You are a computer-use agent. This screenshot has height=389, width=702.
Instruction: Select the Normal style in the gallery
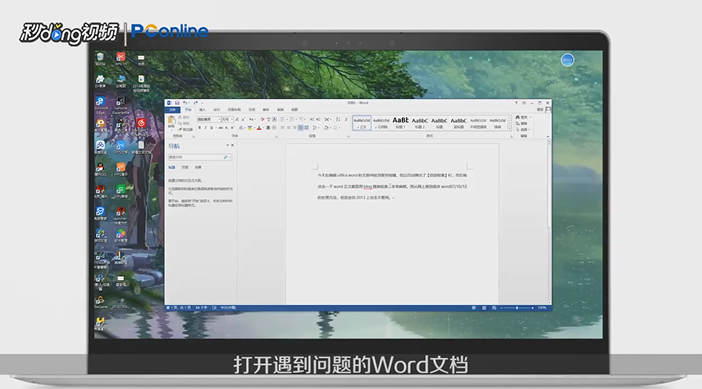[x=362, y=123]
